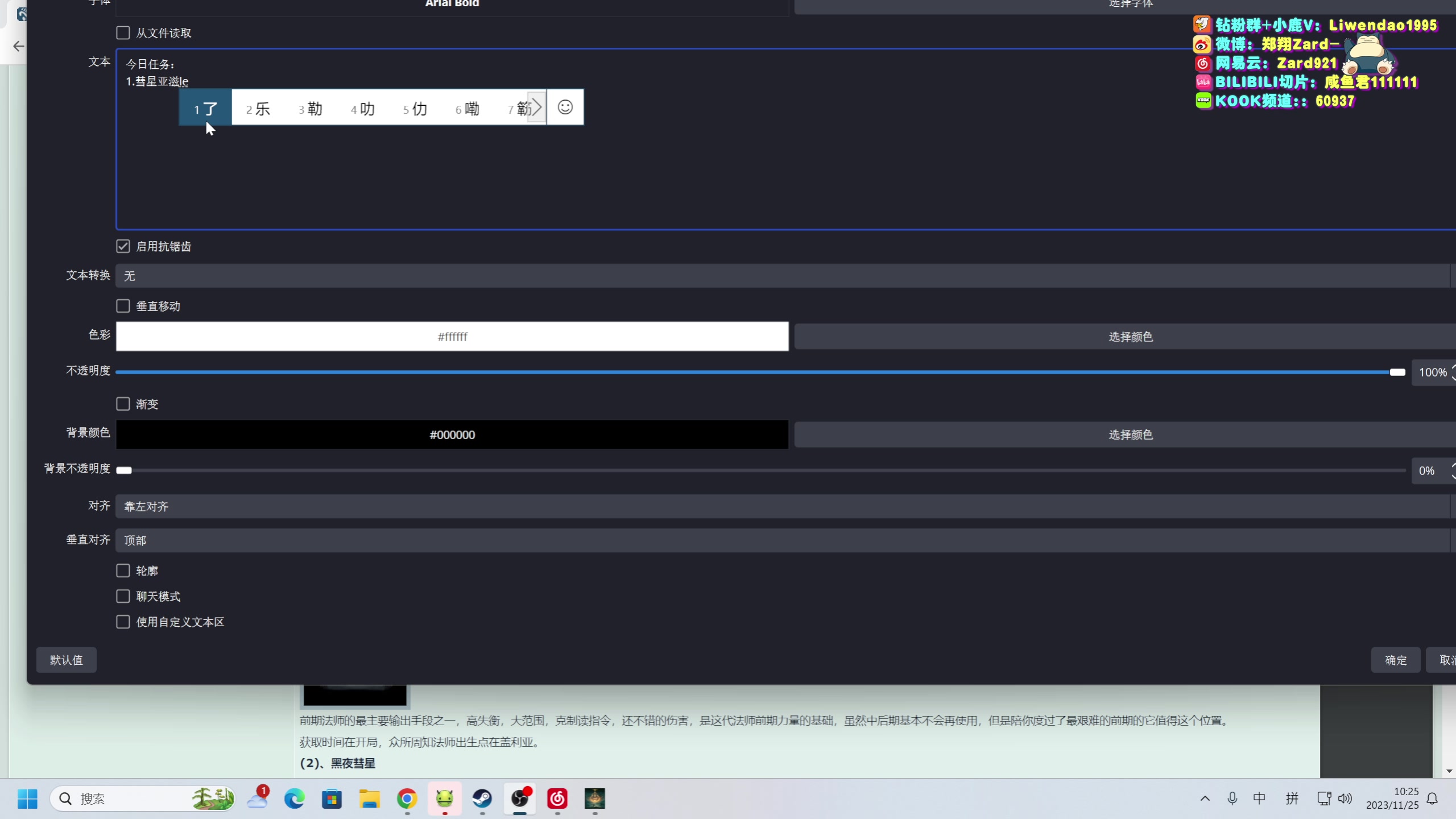Expand 对齐 dropdown showing 靠左对齐
Viewport: 1456px width, 819px height.
[782, 506]
